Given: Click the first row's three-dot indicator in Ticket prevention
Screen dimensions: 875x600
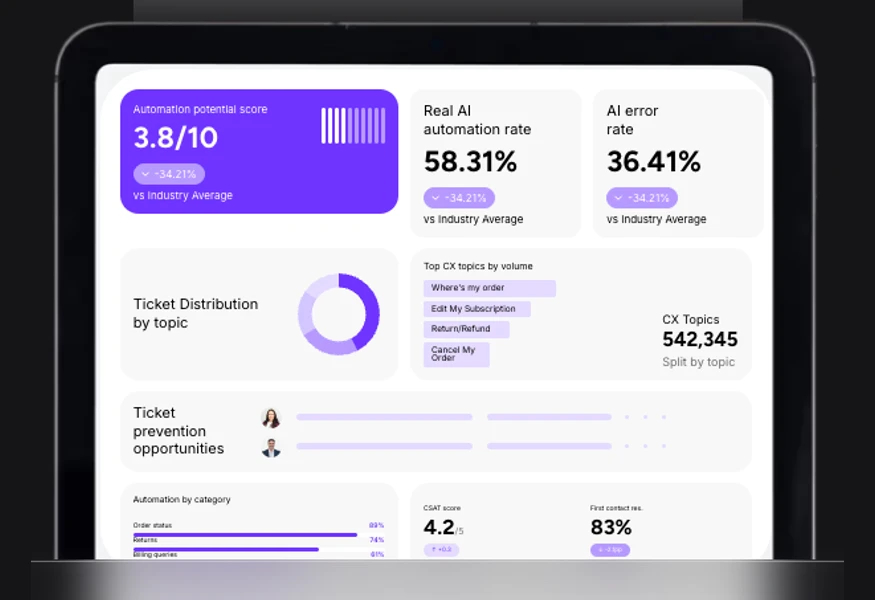Looking at the screenshot, I should click(x=646, y=417).
